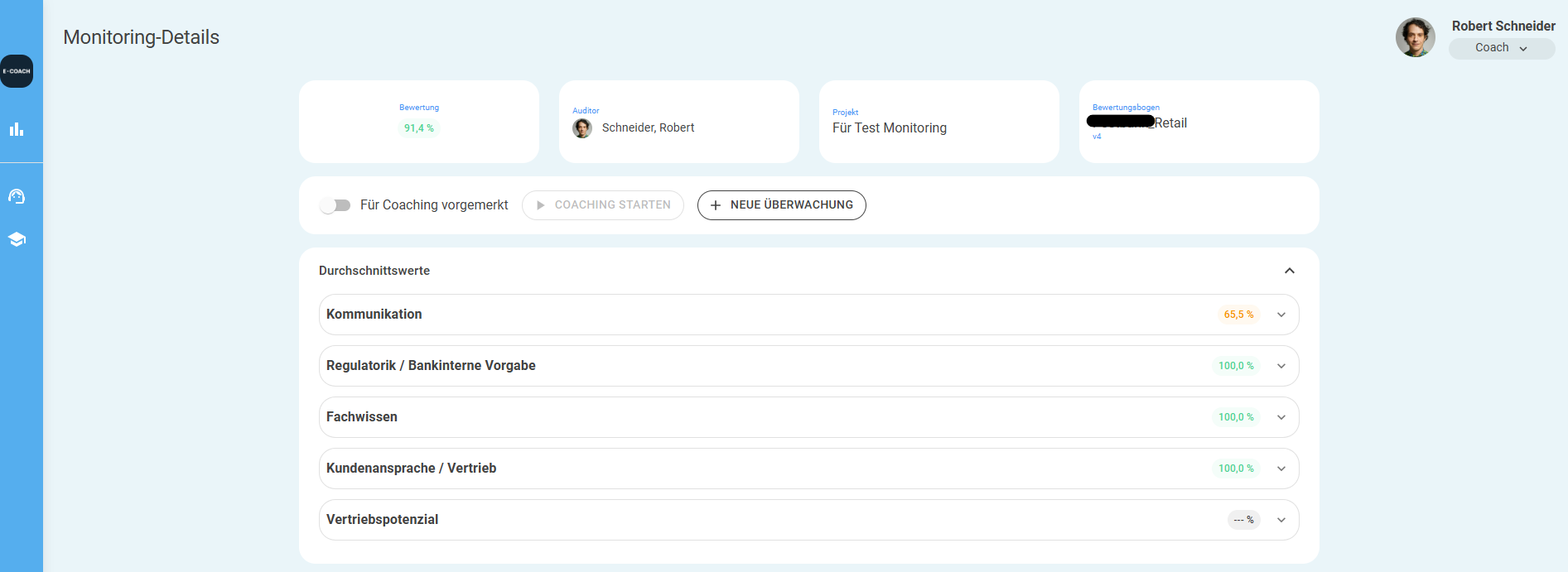Screen dimensions: 1568x572
Task: Click the v4 version label
Action: click(1097, 137)
